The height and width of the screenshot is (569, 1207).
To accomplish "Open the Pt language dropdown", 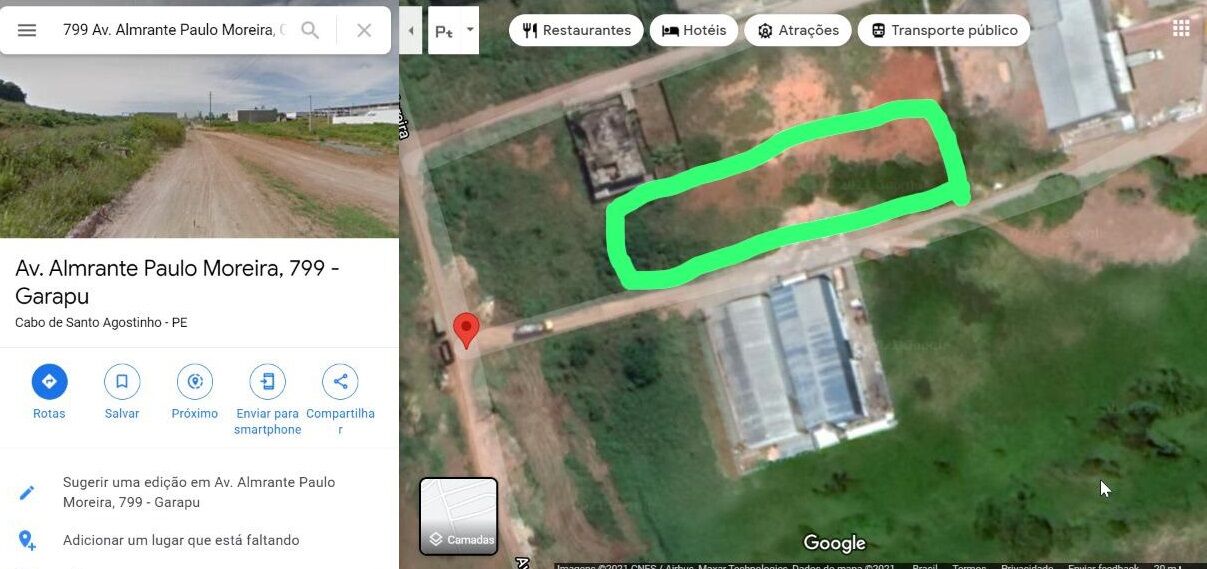I will tap(454, 30).
